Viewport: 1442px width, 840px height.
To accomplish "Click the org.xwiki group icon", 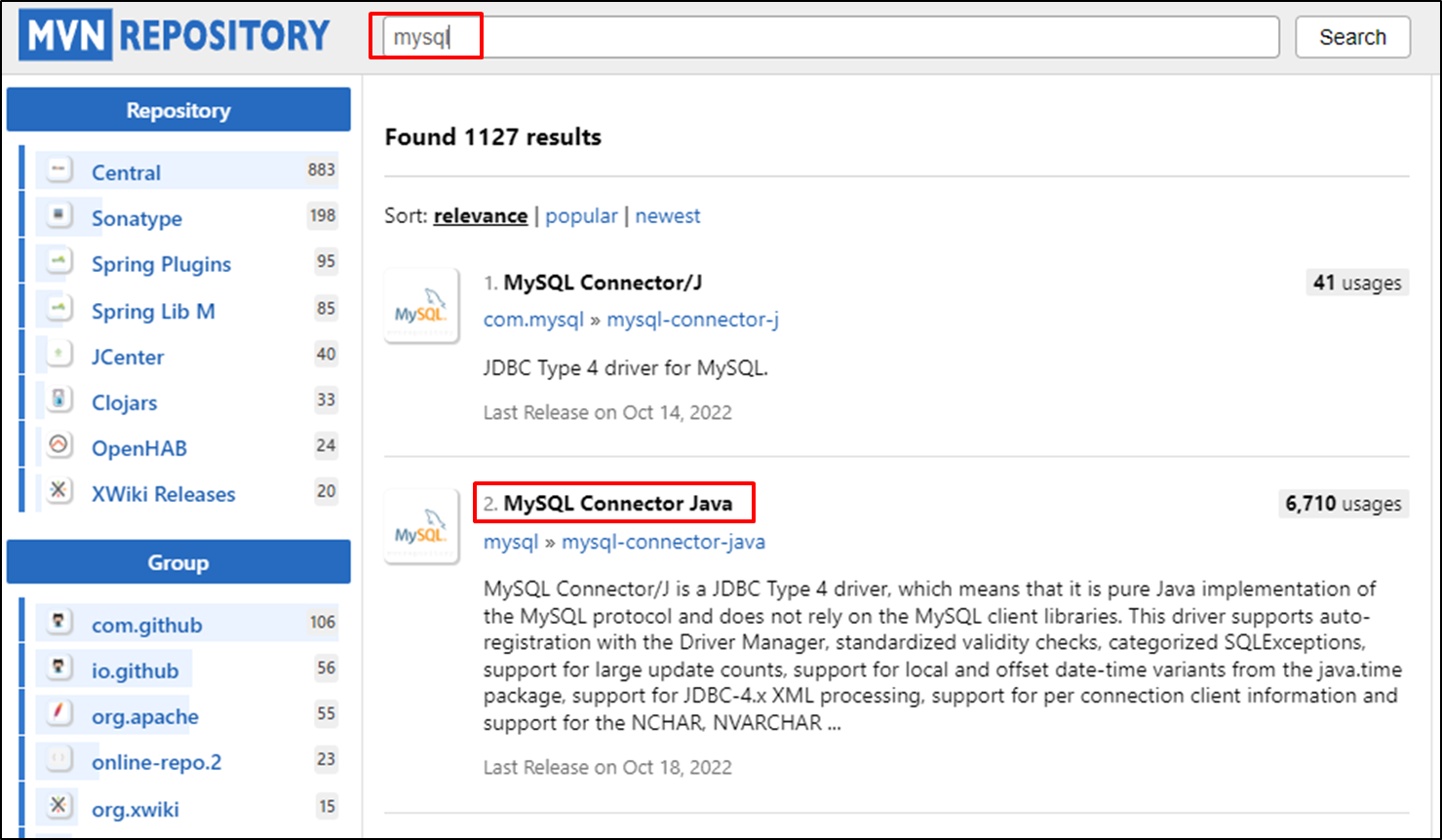I will (x=60, y=806).
